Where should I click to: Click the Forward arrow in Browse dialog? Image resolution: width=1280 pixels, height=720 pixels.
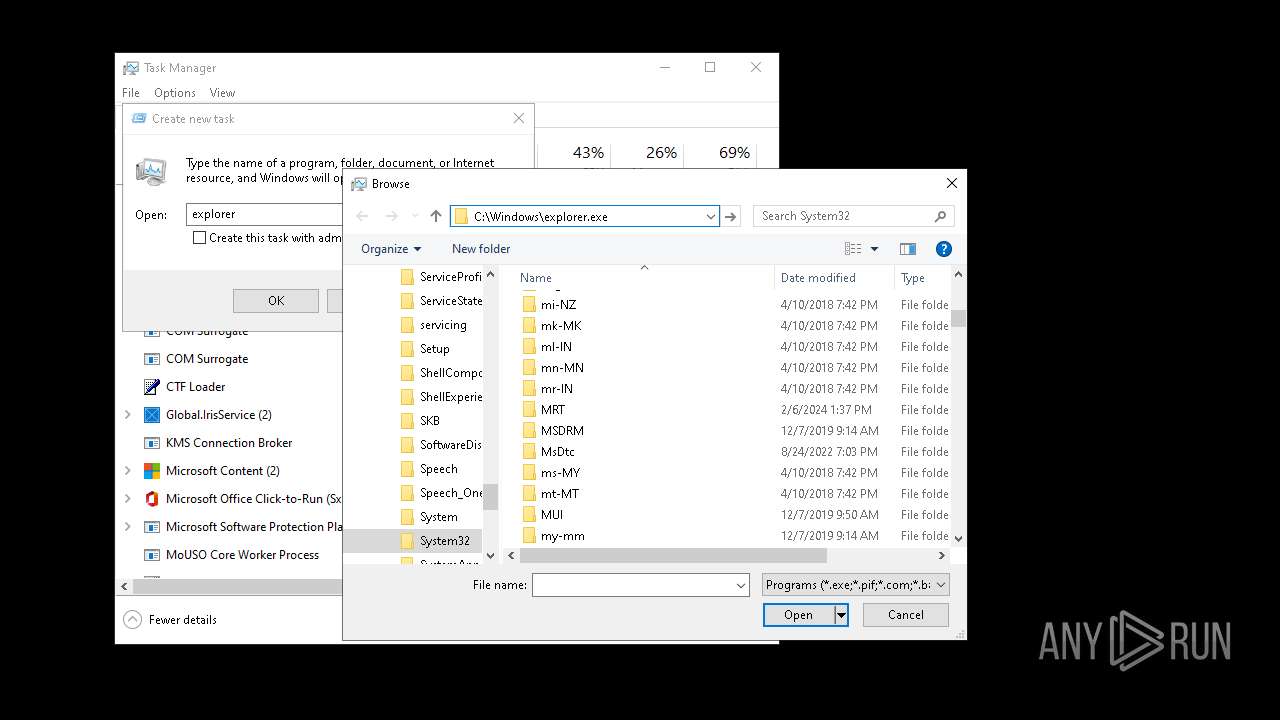[x=391, y=216]
